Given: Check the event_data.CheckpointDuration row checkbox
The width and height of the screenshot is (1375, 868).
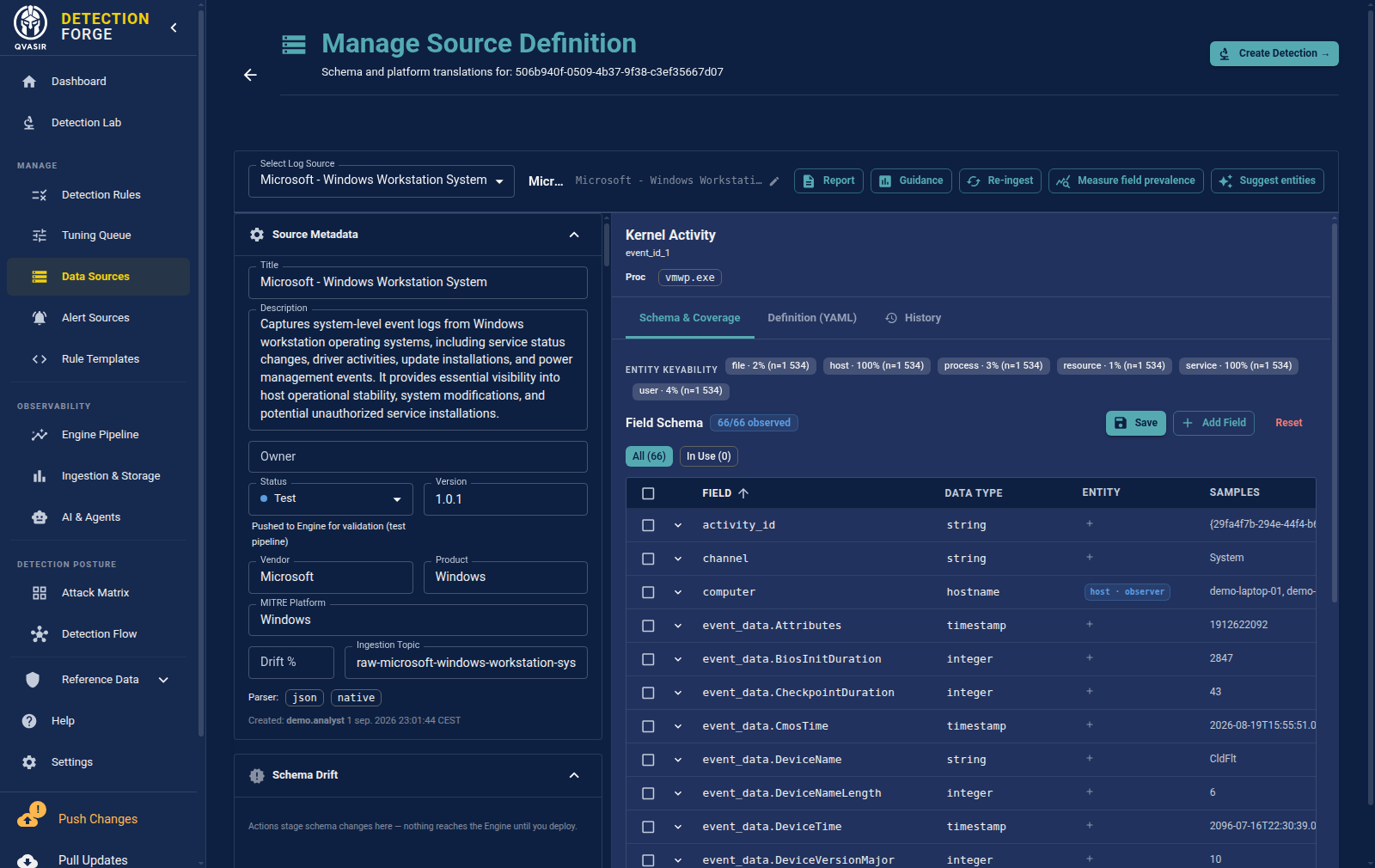Looking at the screenshot, I should pyautogui.click(x=648, y=693).
